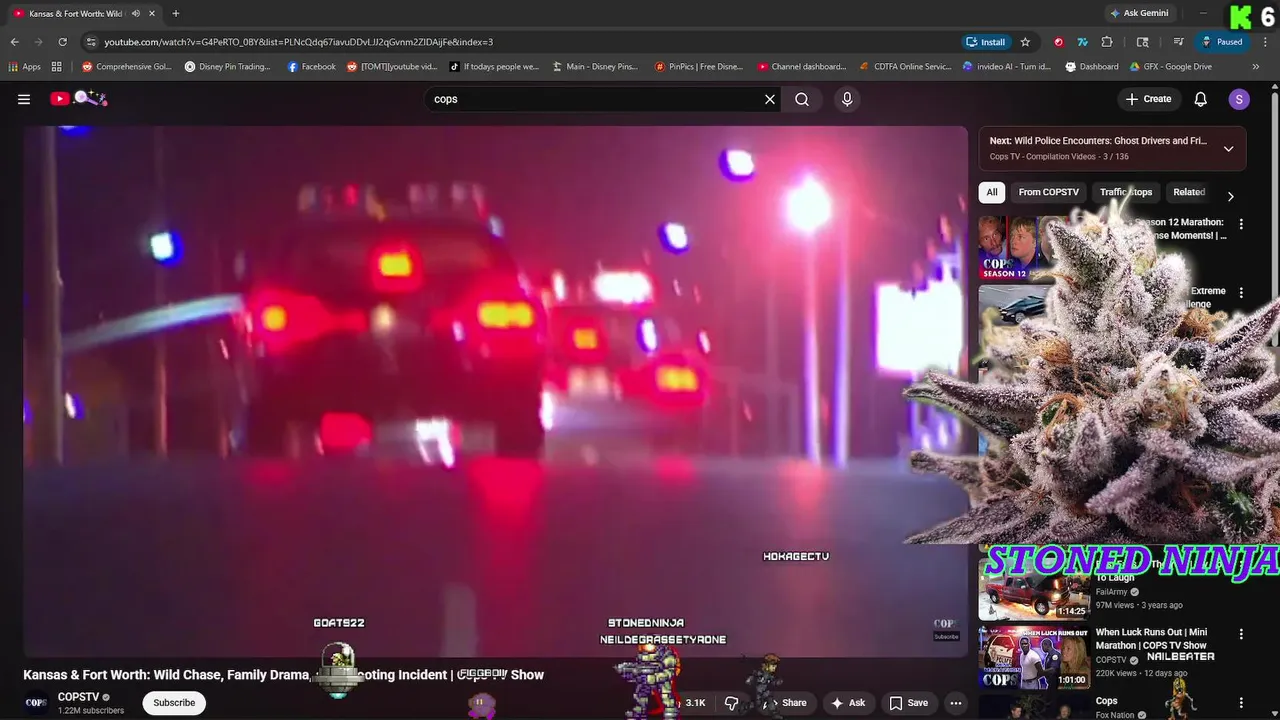Open the COPSTV channel name link
The height and width of the screenshot is (720, 1280).
coord(79,697)
